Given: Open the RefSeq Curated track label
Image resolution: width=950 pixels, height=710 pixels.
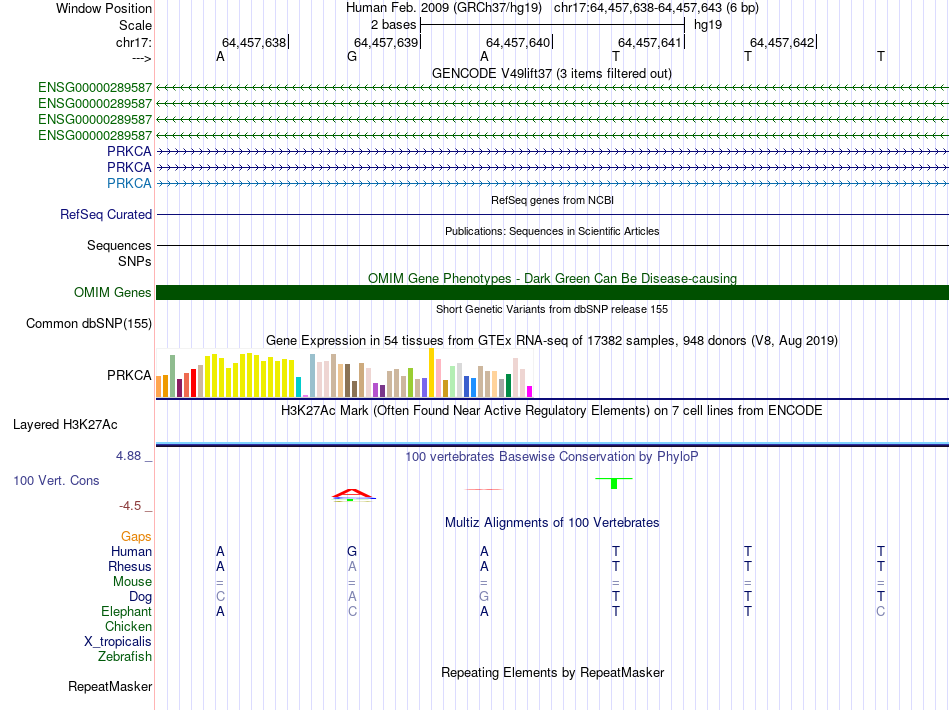Looking at the screenshot, I should tap(106, 214).
